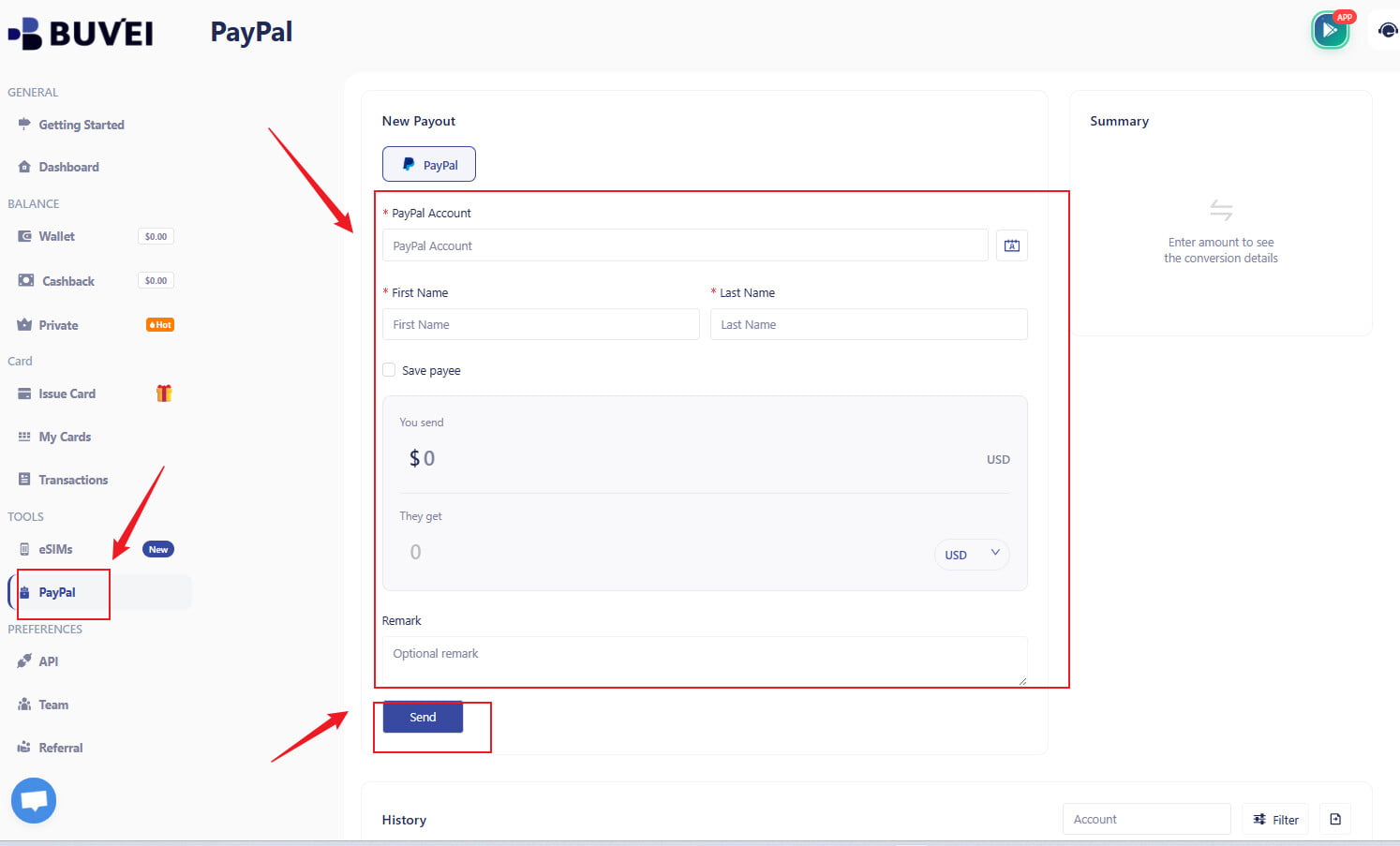Select PayPal in the sidebar
Viewport: 1400px width, 846px height.
pos(57,592)
